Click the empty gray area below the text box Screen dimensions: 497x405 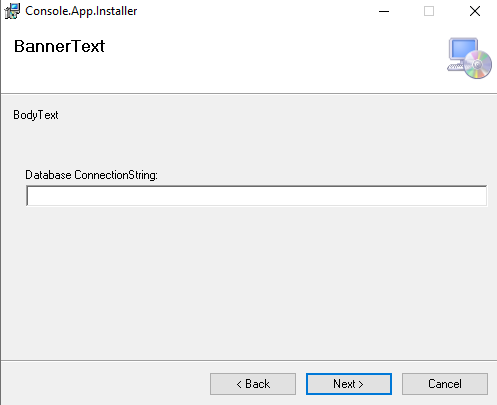tap(249, 283)
